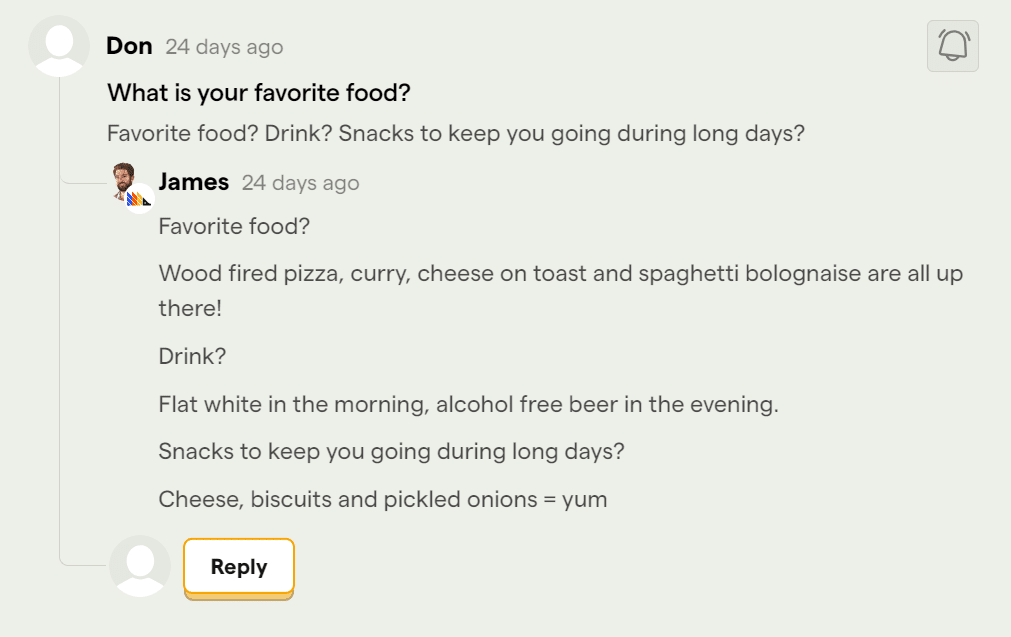Screen dimensions: 1011x637
Task: Open James's profile via his name
Action: pos(193,182)
